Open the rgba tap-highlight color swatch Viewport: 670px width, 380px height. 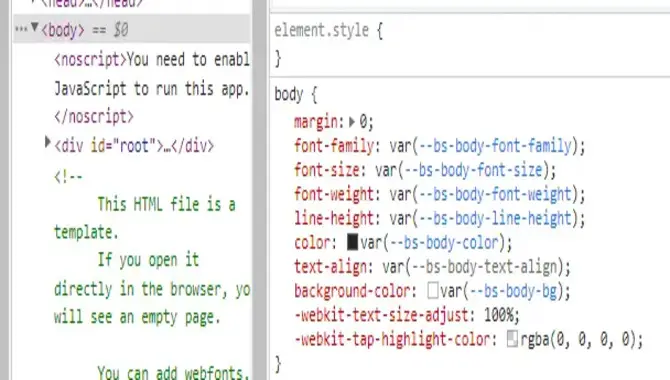coord(512,339)
